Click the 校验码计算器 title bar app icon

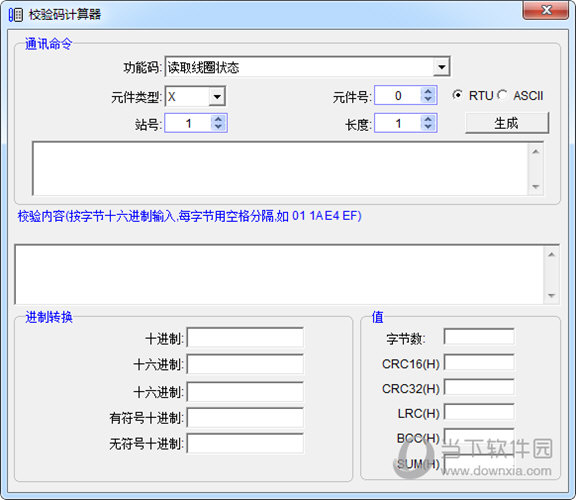(x=16, y=15)
